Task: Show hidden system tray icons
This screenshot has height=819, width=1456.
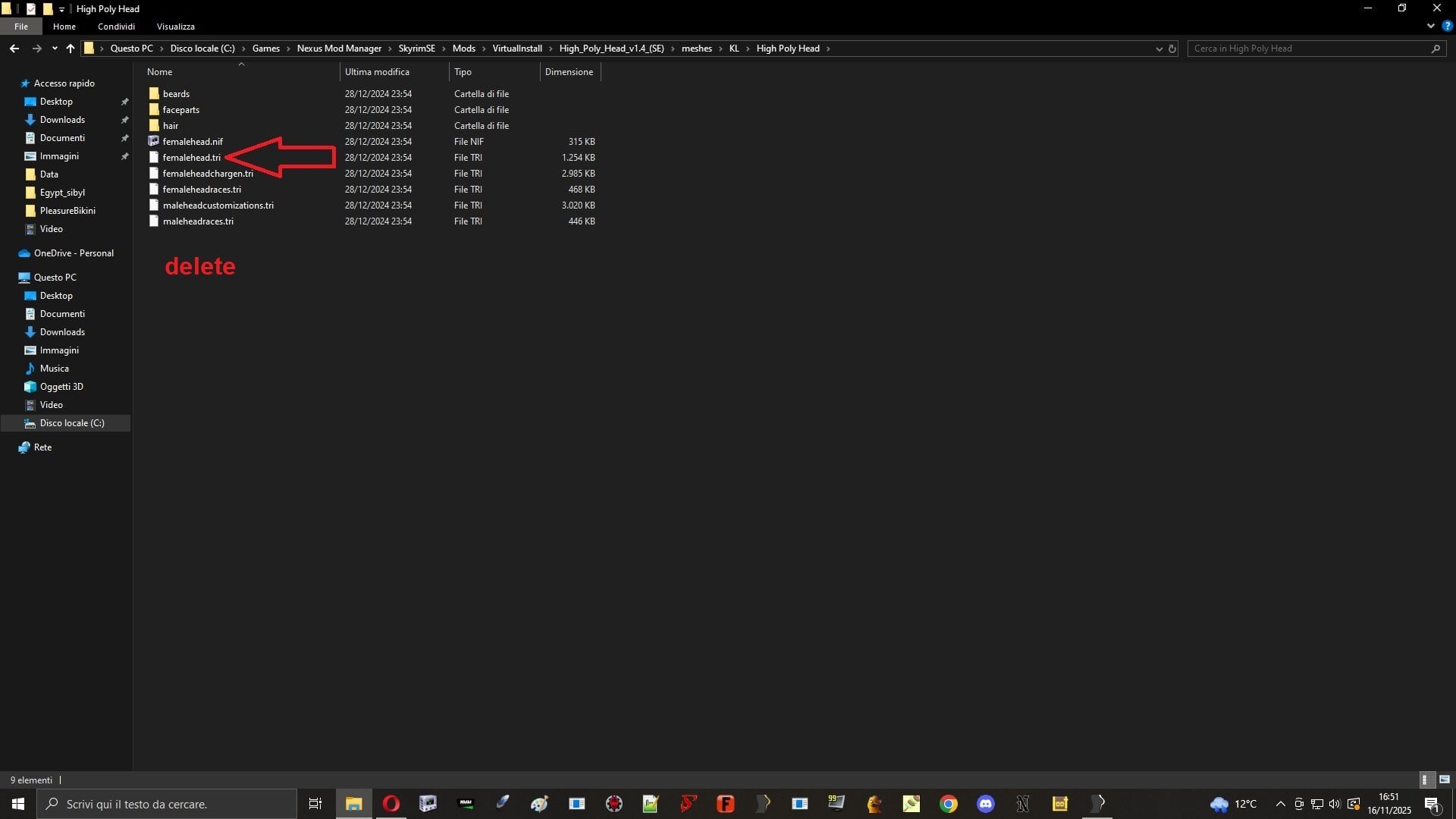Action: click(x=1281, y=804)
